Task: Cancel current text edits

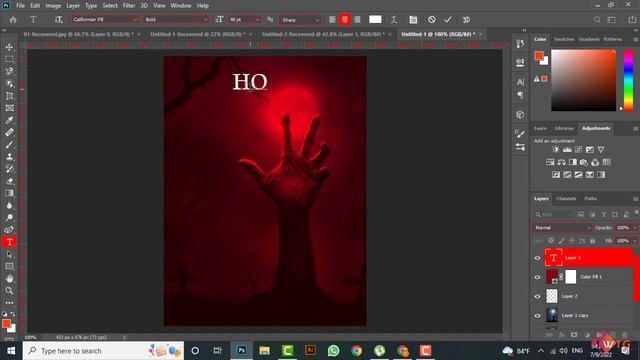Action: pyautogui.click(x=431, y=20)
